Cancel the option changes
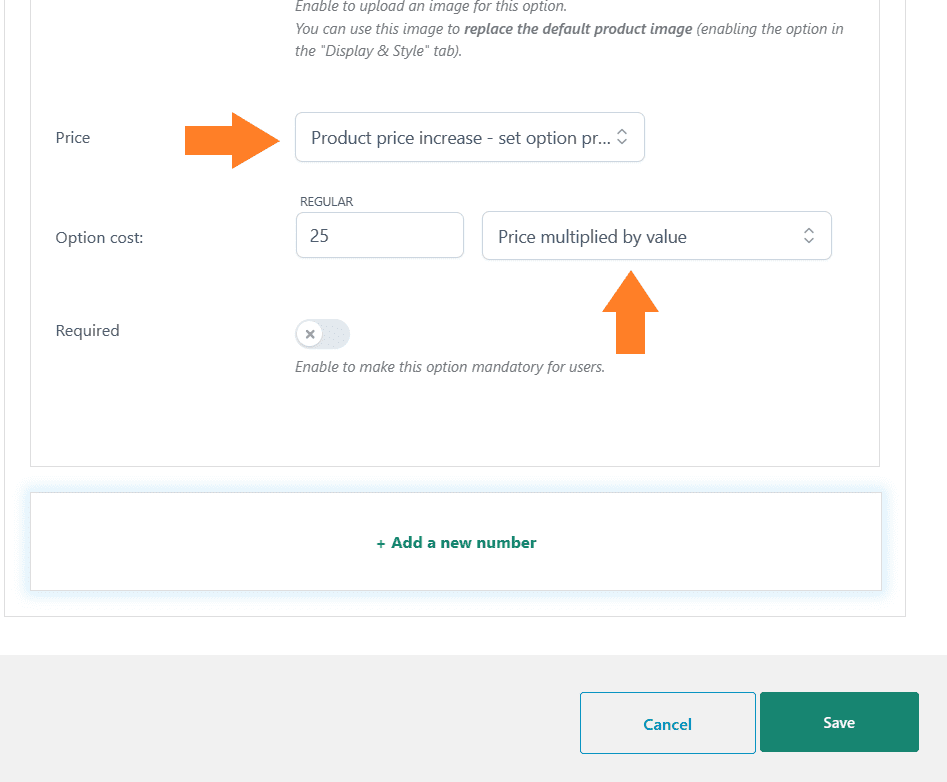Image resolution: width=947 pixels, height=782 pixels. tap(667, 723)
